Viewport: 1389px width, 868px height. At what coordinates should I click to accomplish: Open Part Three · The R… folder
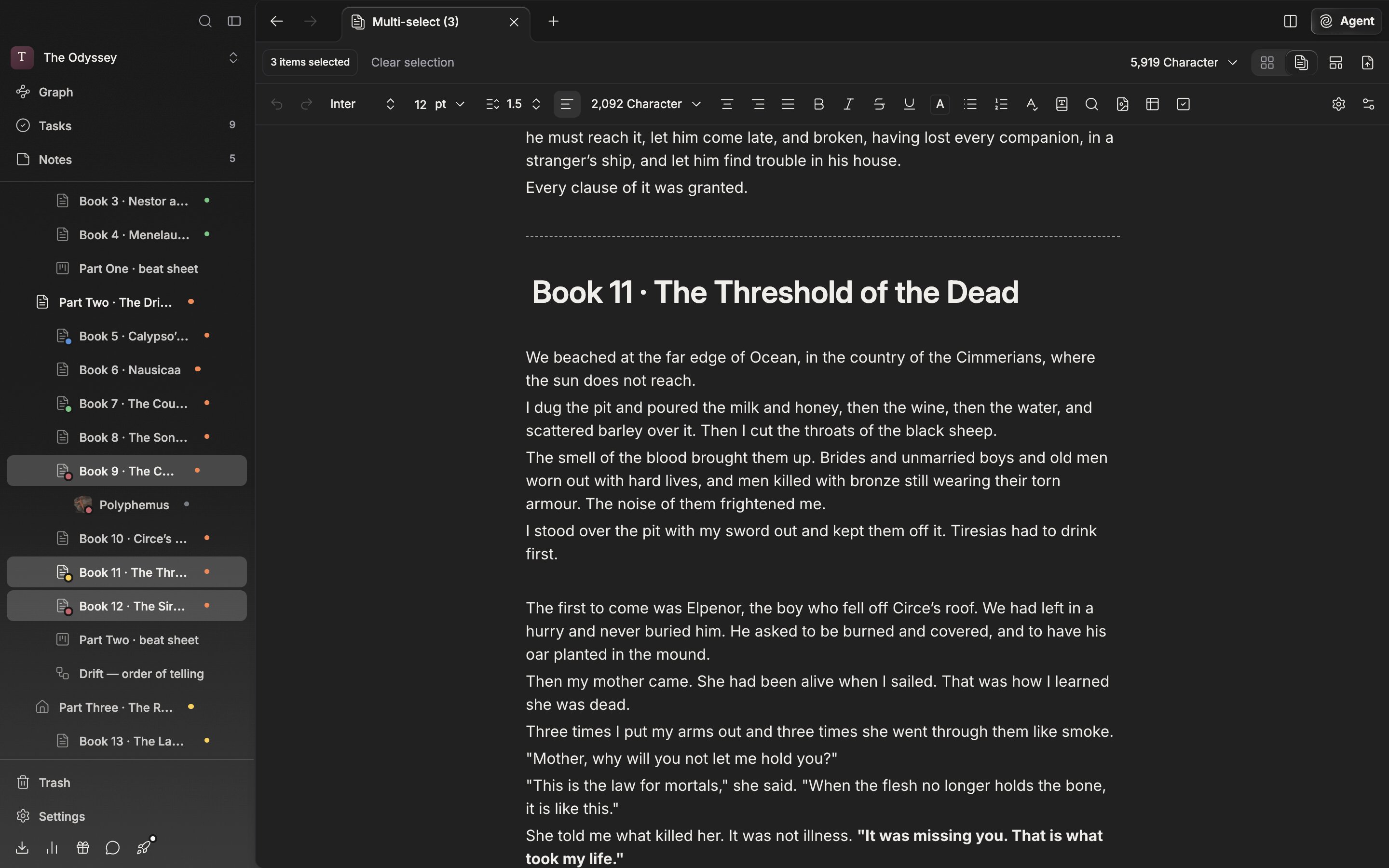[126, 706]
